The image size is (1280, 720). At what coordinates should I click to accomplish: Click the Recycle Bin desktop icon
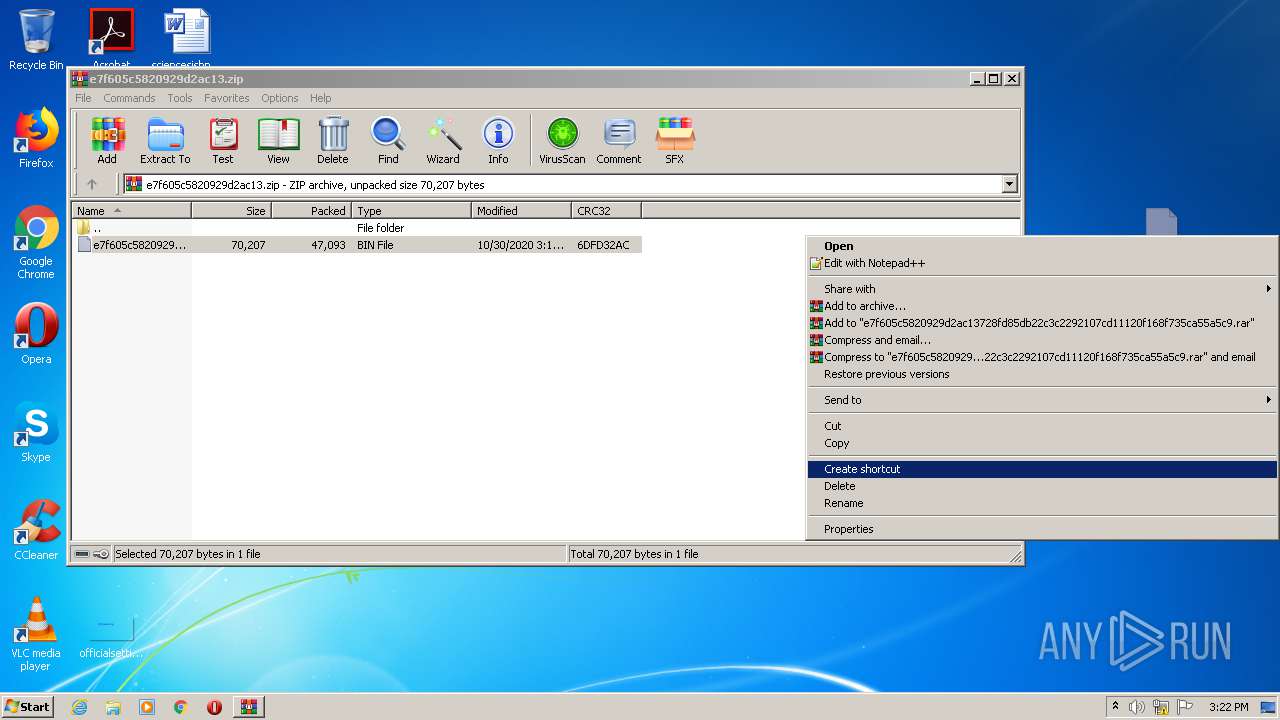[x=36, y=40]
